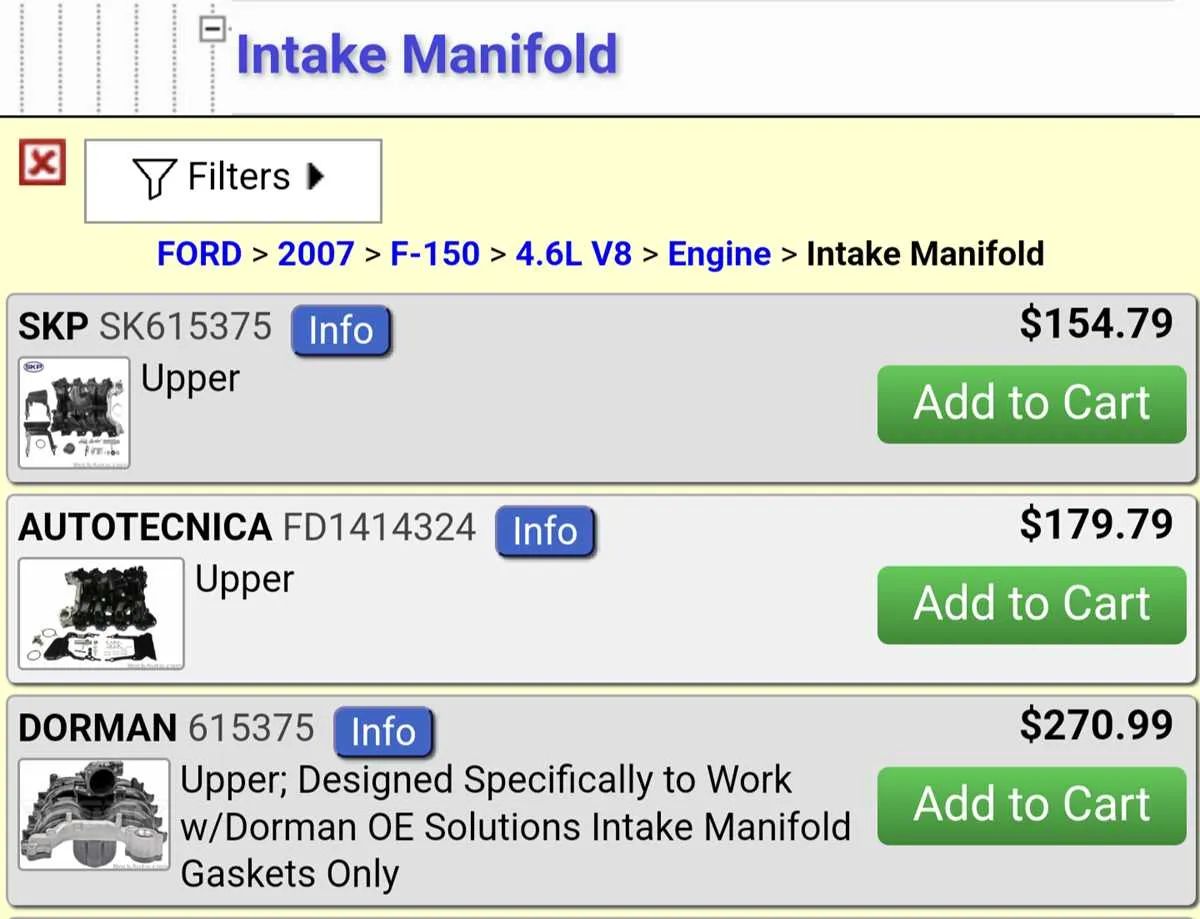The height and width of the screenshot is (919, 1200).
Task: Add SKP manifold to cart
Action: tap(1032, 404)
